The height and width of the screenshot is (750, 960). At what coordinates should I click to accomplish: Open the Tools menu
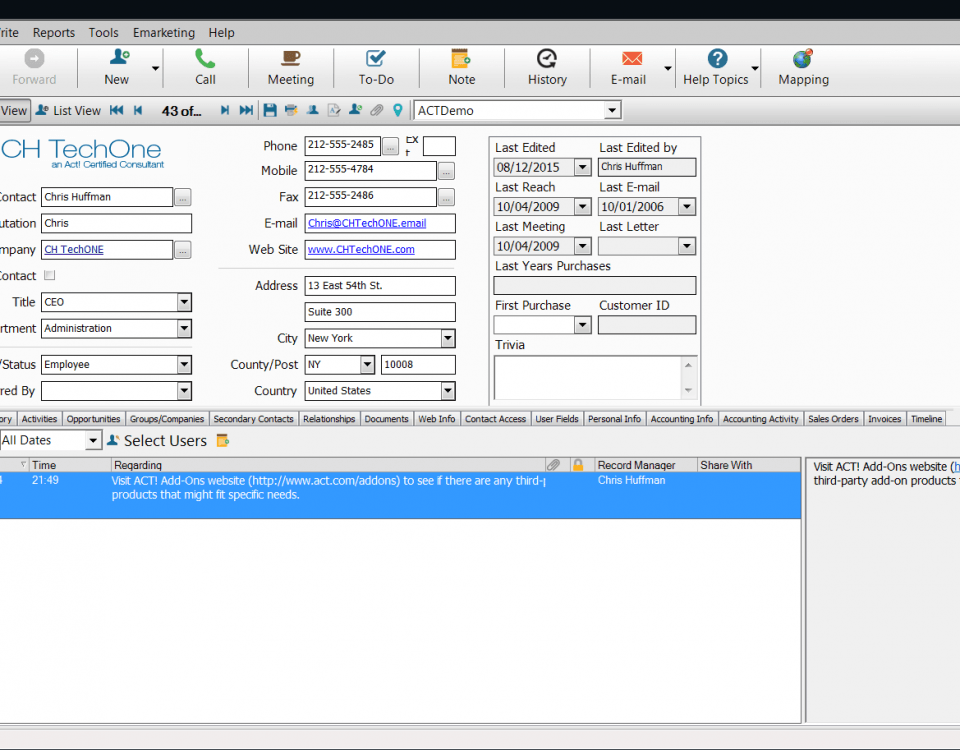[103, 32]
